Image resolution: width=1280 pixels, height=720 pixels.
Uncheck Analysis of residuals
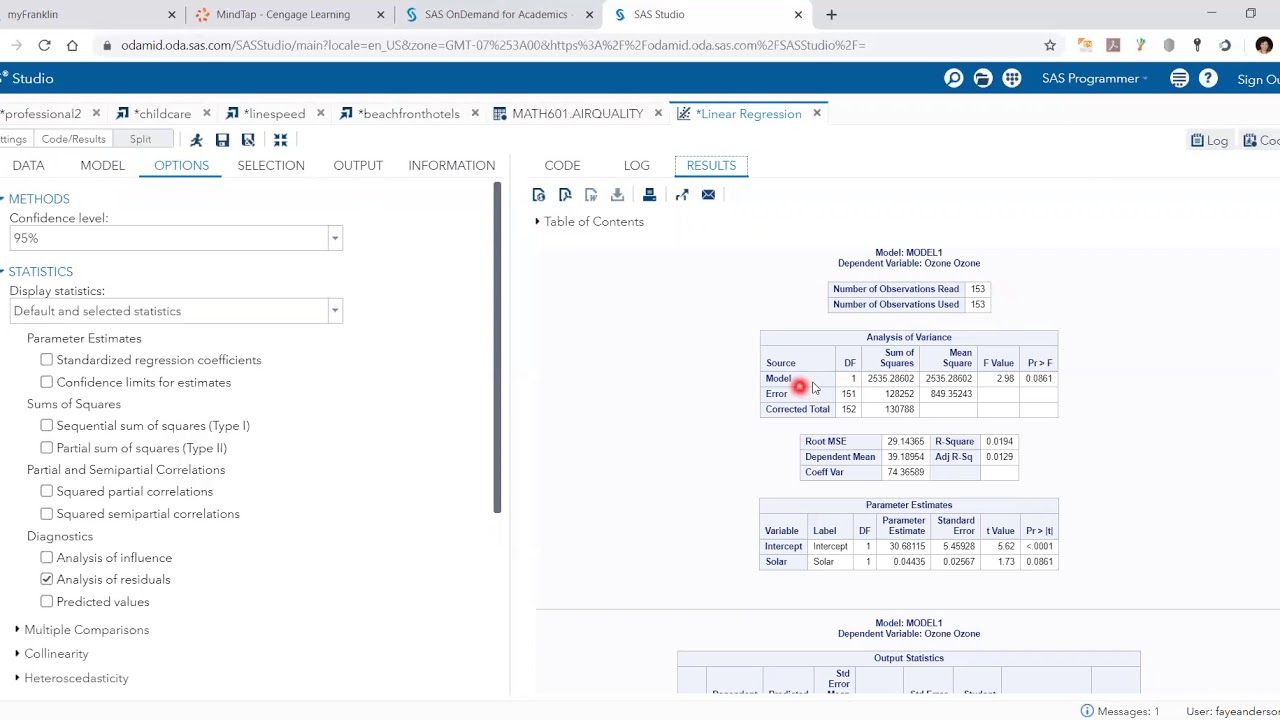pyautogui.click(x=47, y=580)
